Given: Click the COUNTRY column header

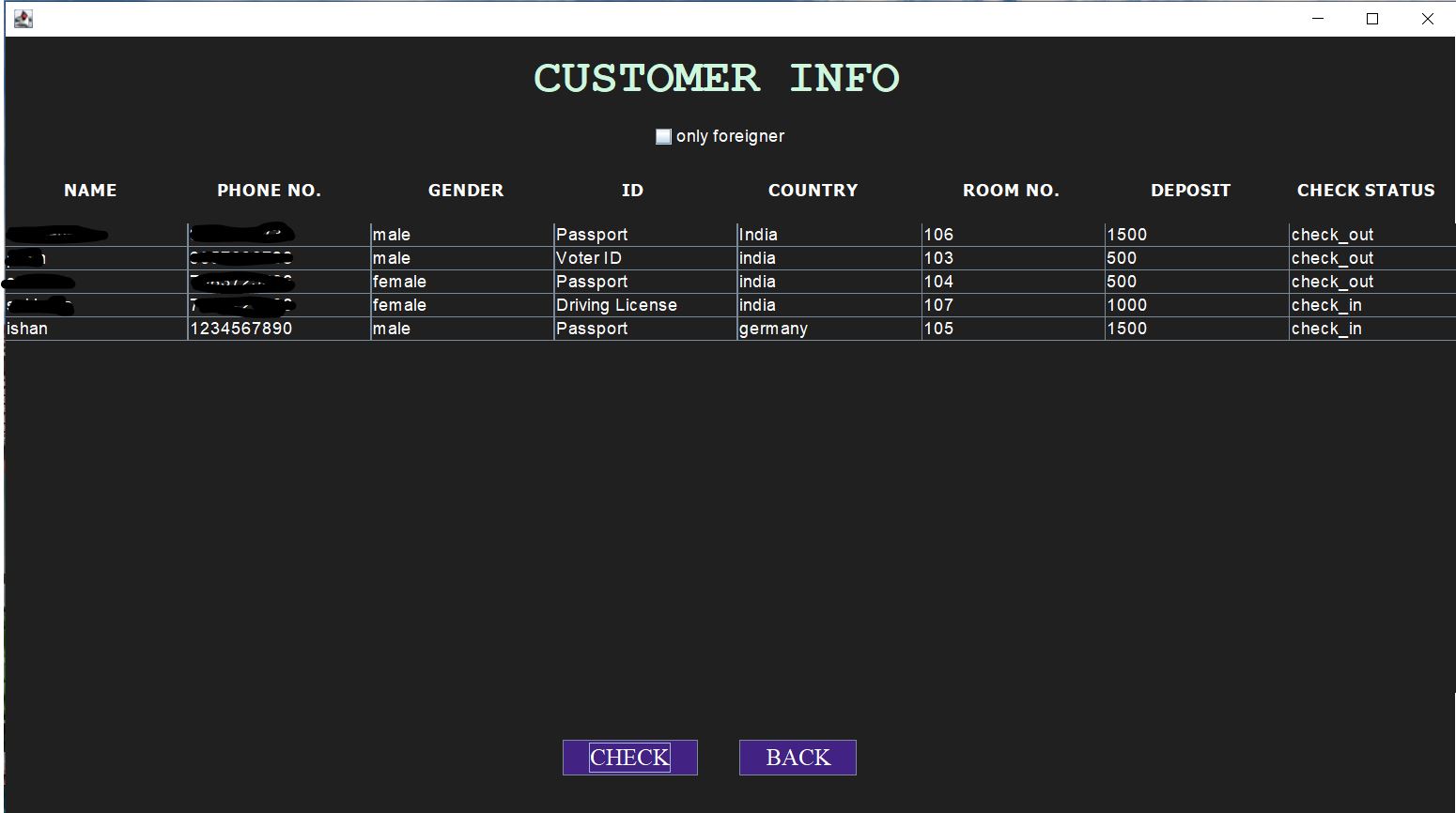Looking at the screenshot, I should (x=813, y=191).
